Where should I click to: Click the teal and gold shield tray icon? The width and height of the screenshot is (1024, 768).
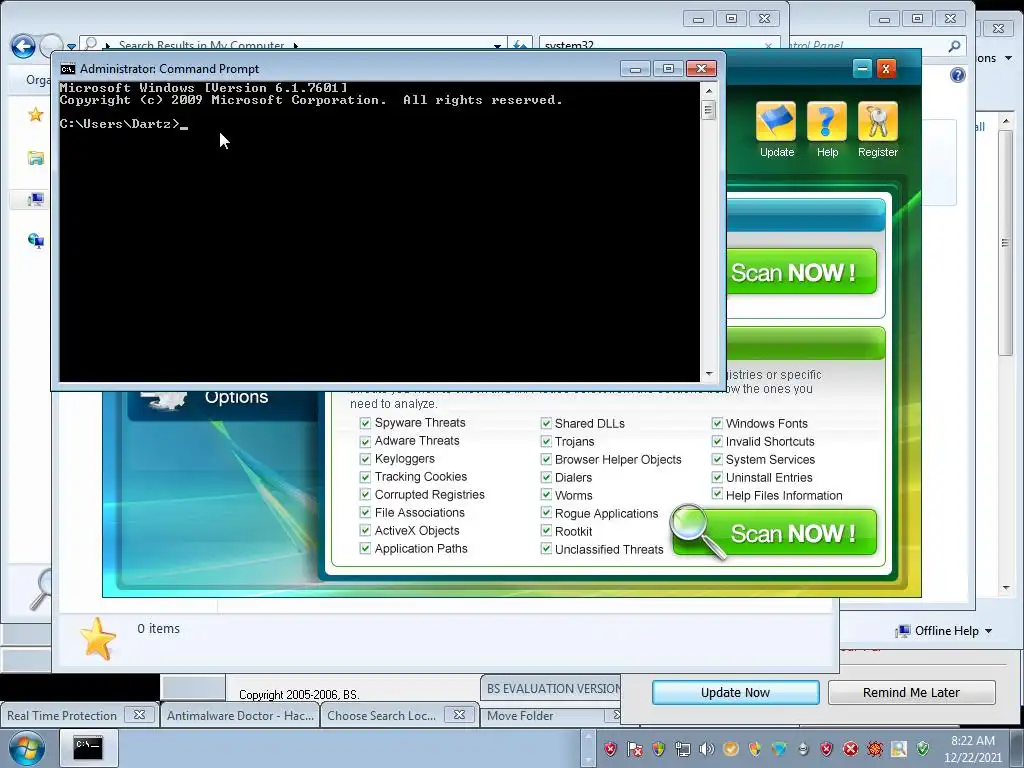778,748
